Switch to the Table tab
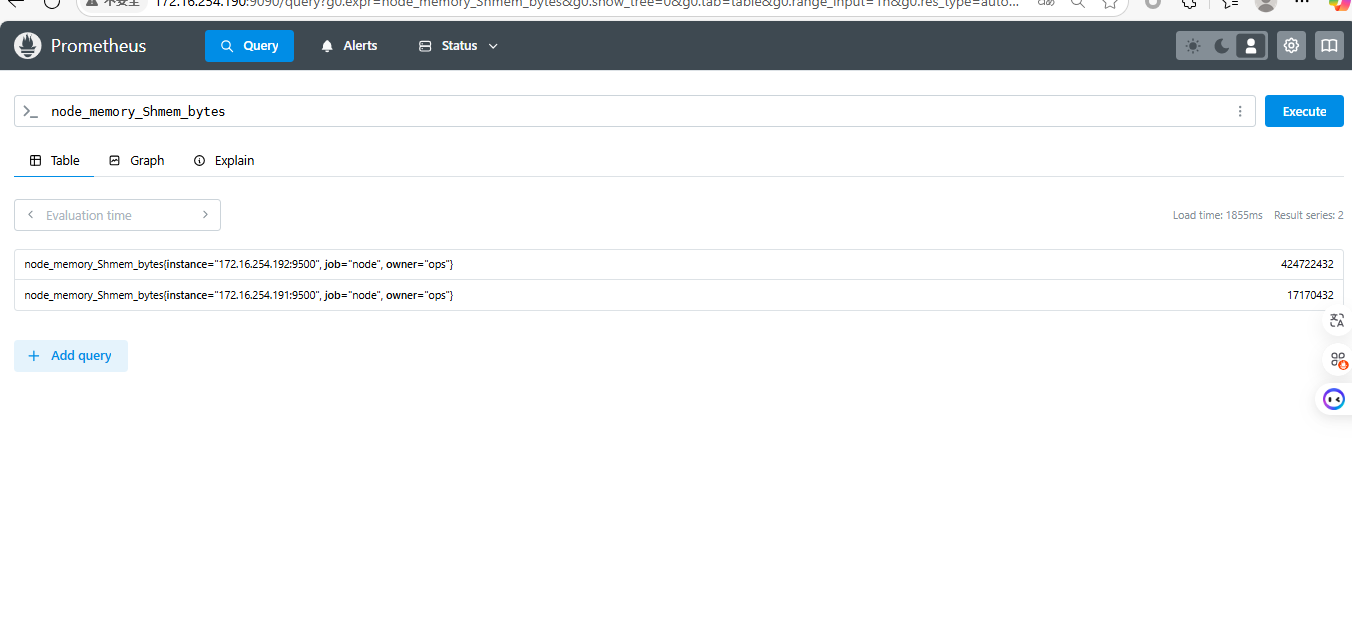Image resolution: width=1352 pixels, height=633 pixels. (54, 160)
